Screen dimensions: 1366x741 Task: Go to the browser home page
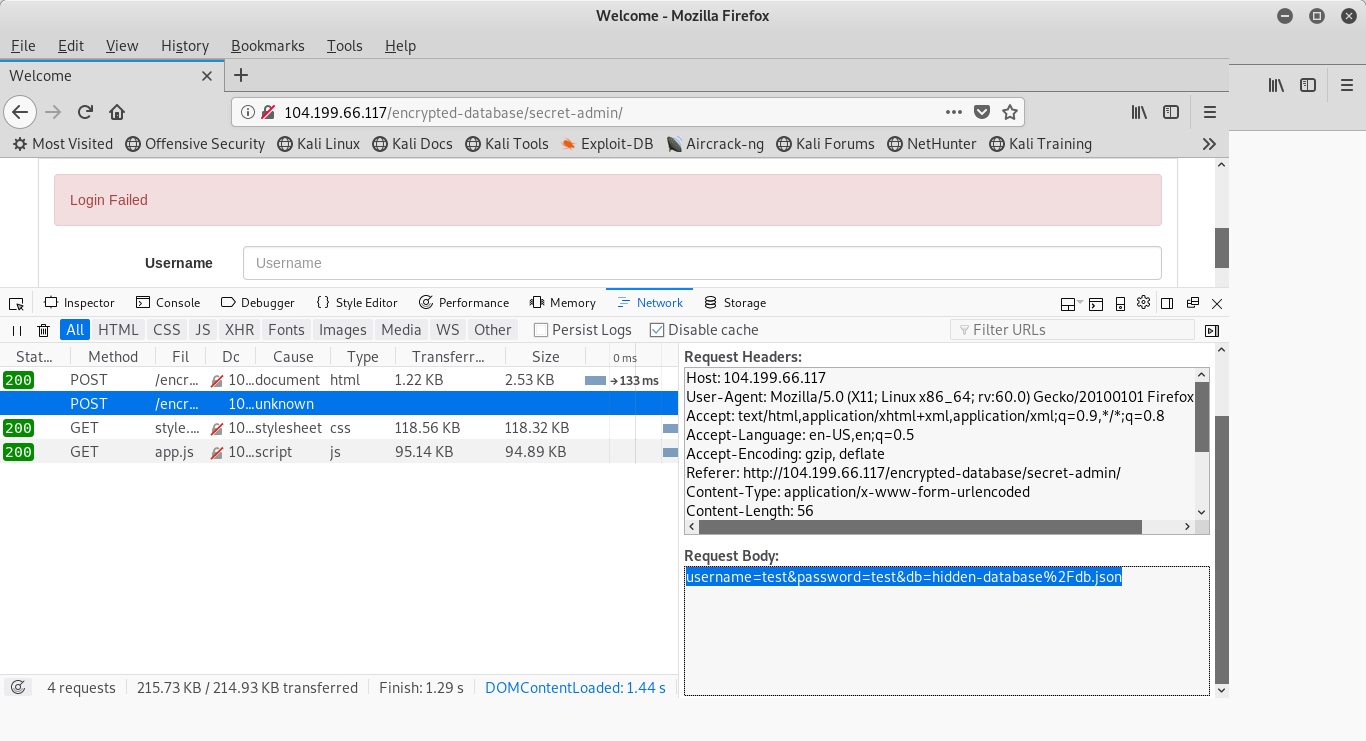click(x=117, y=112)
